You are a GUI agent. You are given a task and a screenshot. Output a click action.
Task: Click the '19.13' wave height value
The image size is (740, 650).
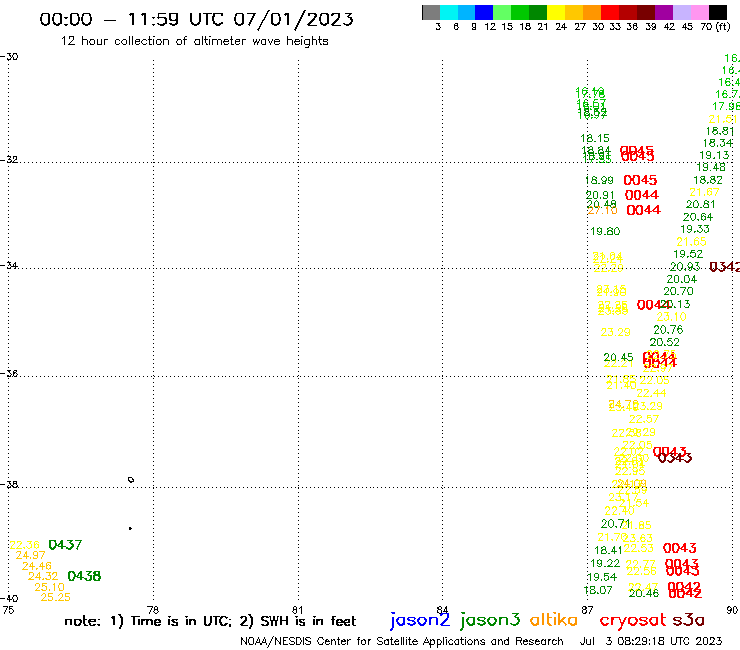714,155
